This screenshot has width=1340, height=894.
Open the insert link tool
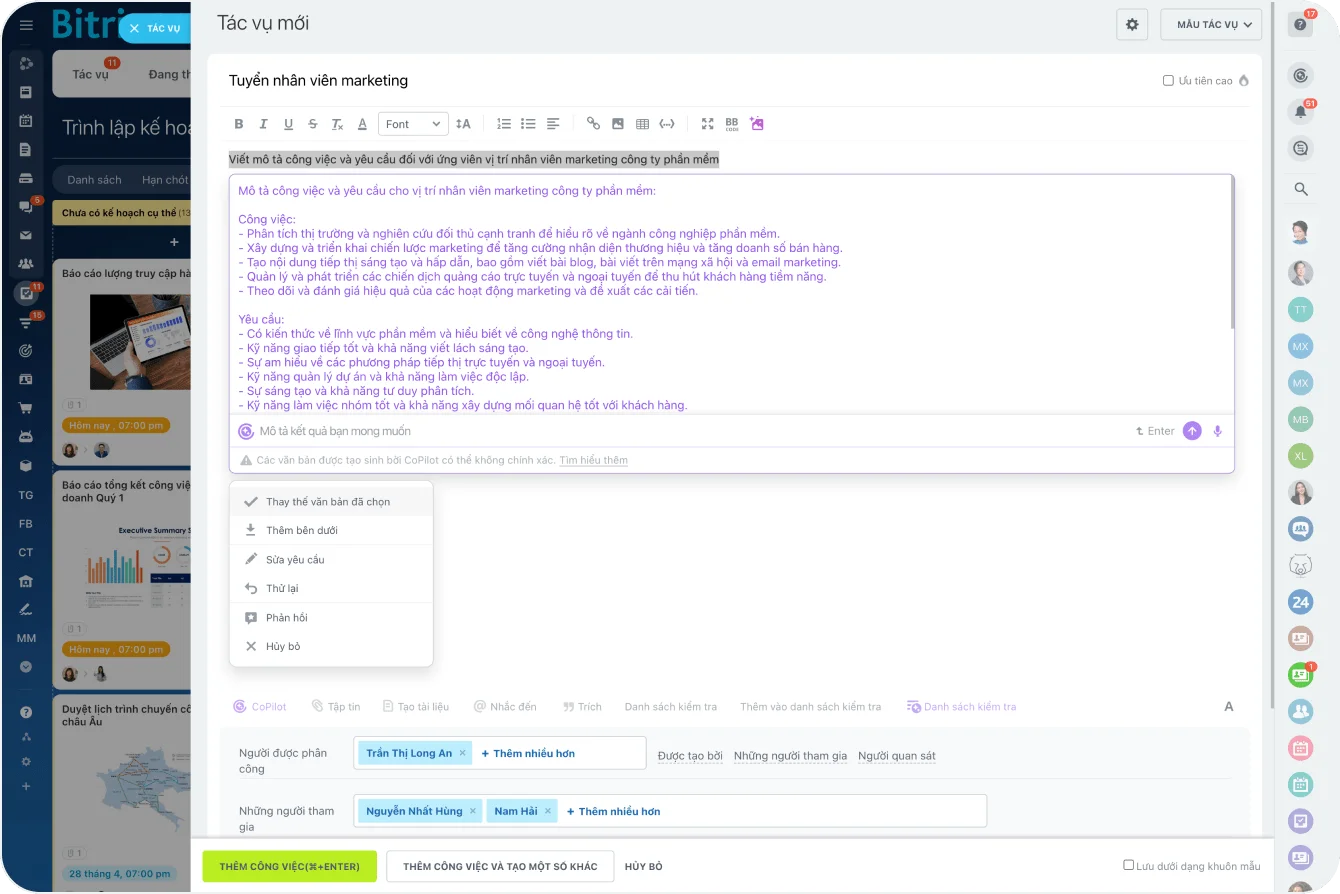593,123
